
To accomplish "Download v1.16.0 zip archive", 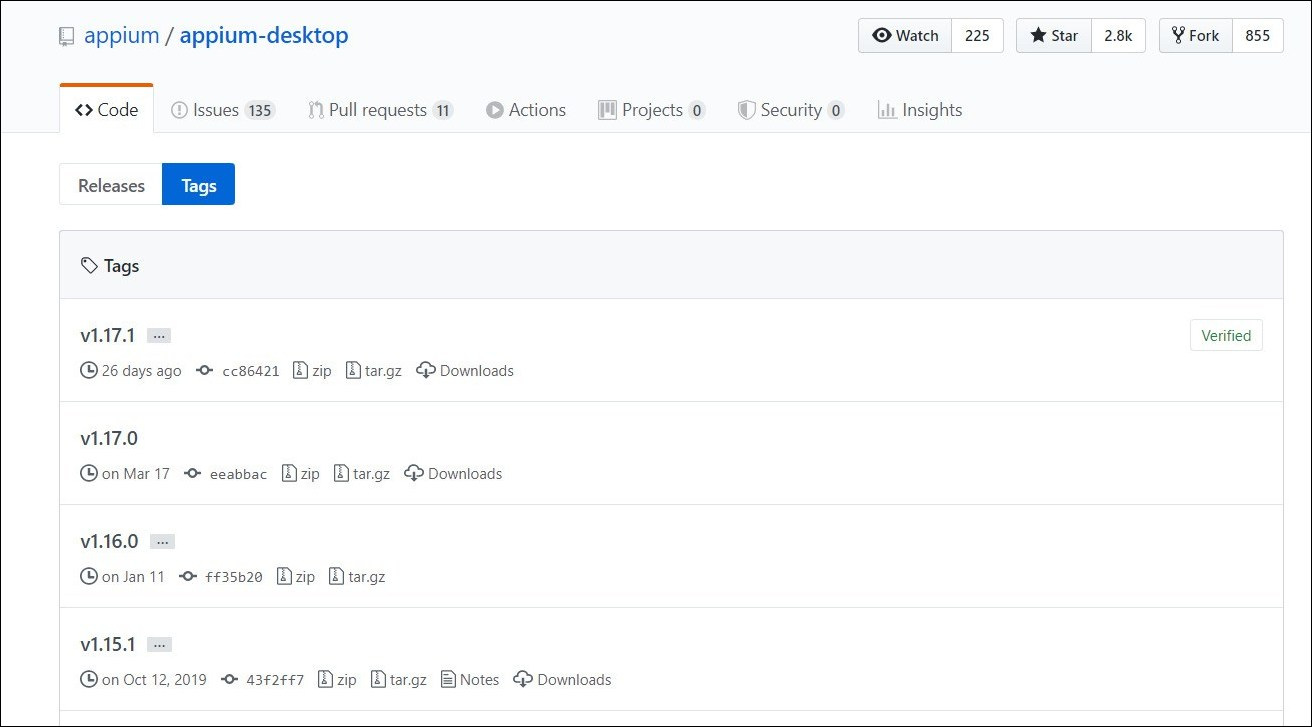I will 296,577.
